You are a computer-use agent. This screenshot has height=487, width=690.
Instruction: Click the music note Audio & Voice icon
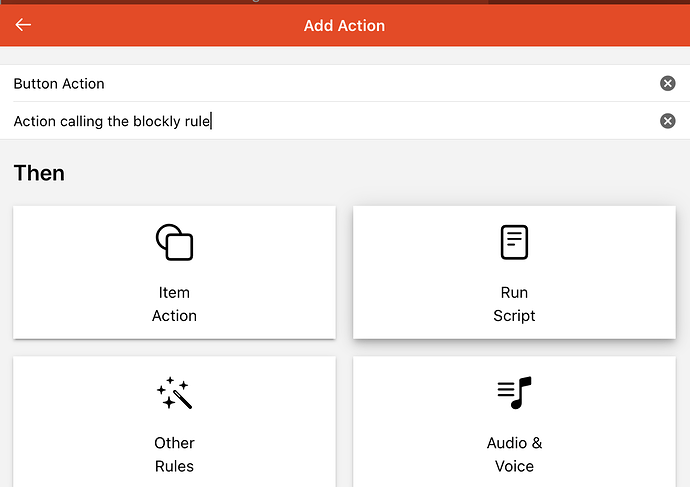pos(514,392)
